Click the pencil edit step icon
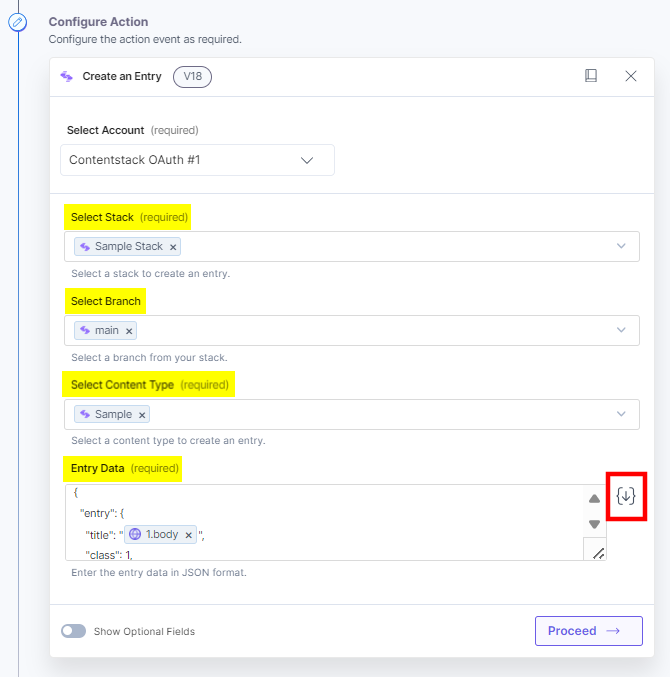This screenshot has height=677, width=670. pos(17,22)
